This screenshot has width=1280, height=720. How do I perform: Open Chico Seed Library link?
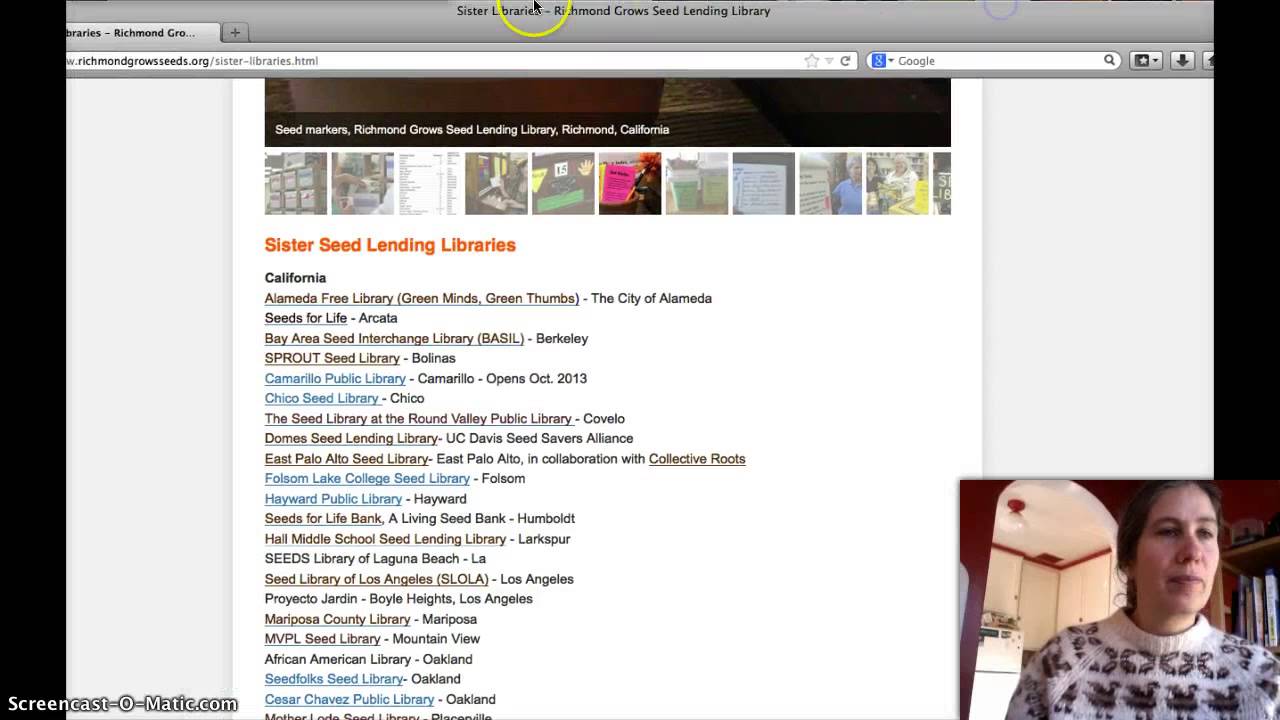pos(323,398)
